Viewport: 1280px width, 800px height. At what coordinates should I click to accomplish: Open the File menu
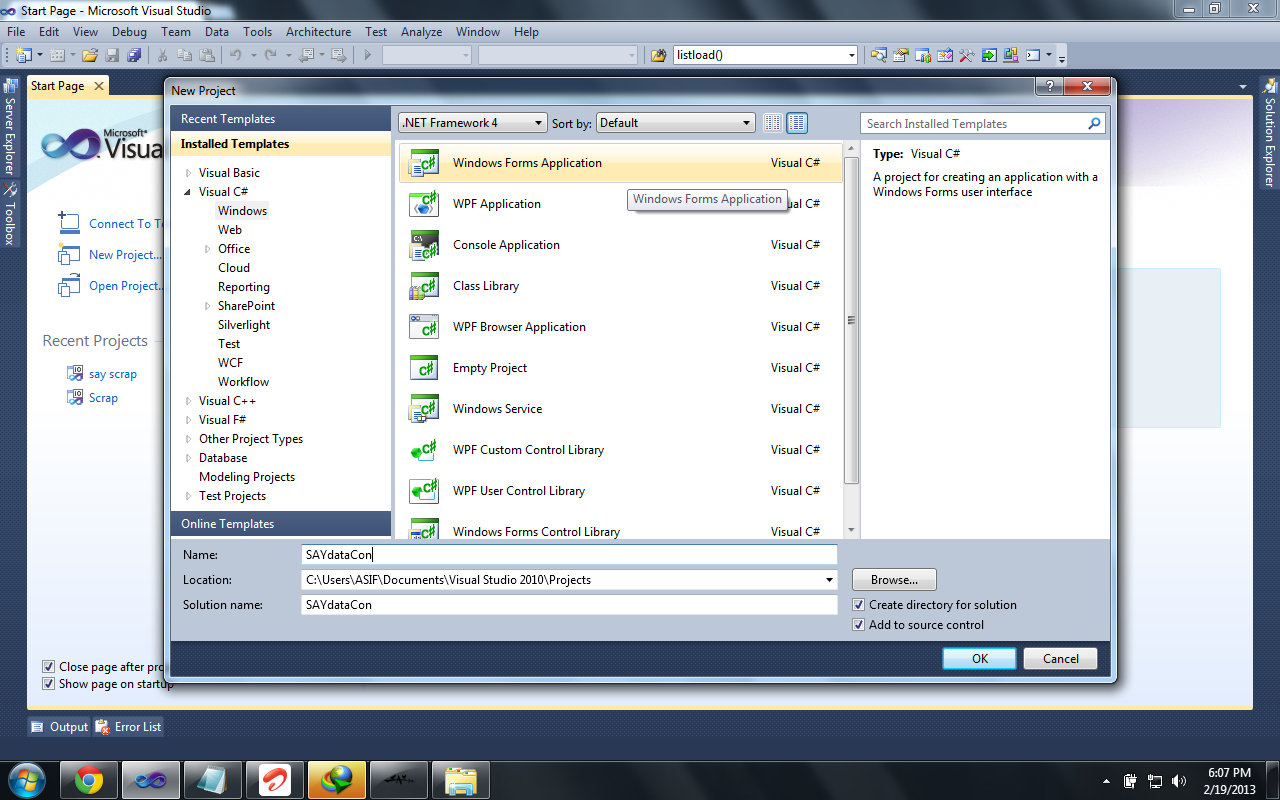(16, 32)
